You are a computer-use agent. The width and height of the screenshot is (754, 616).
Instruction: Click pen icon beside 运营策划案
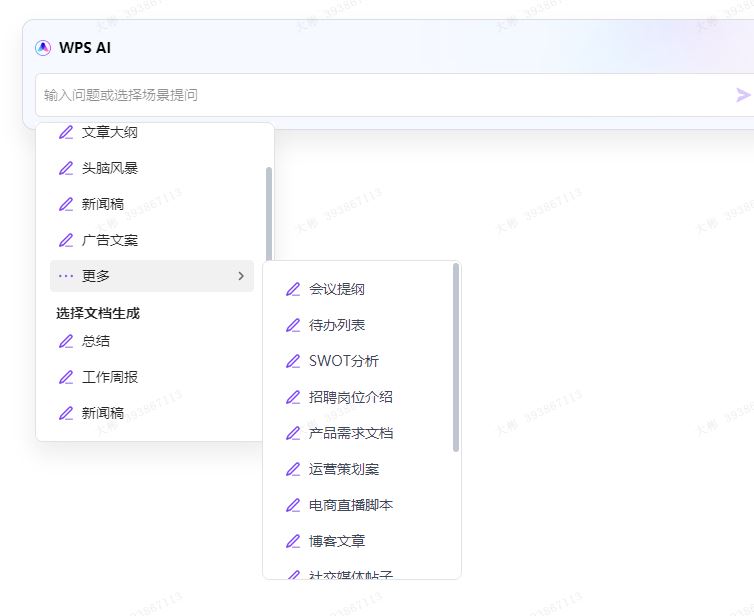[293, 469]
